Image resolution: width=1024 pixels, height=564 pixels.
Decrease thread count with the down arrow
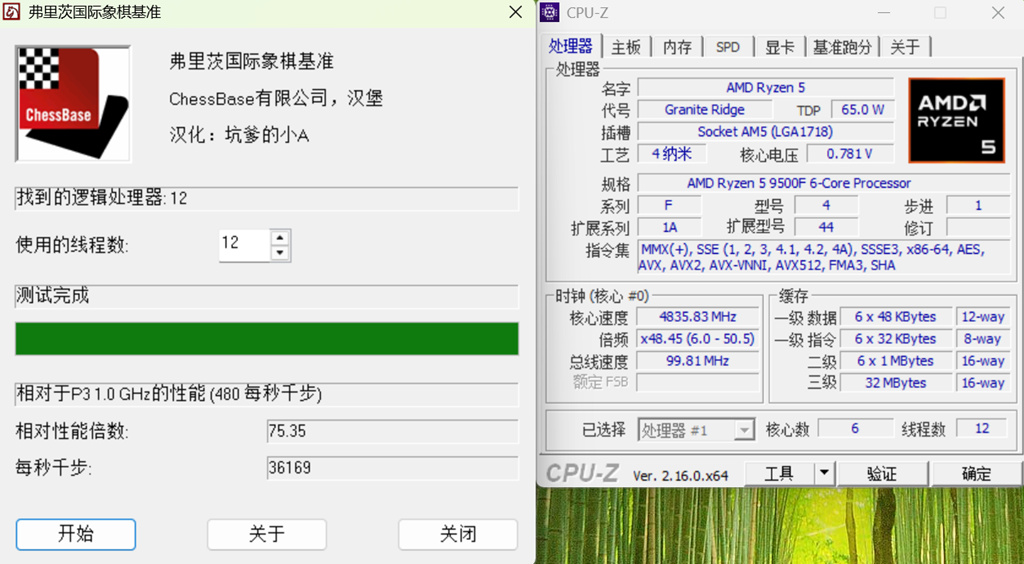coord(280,253)
